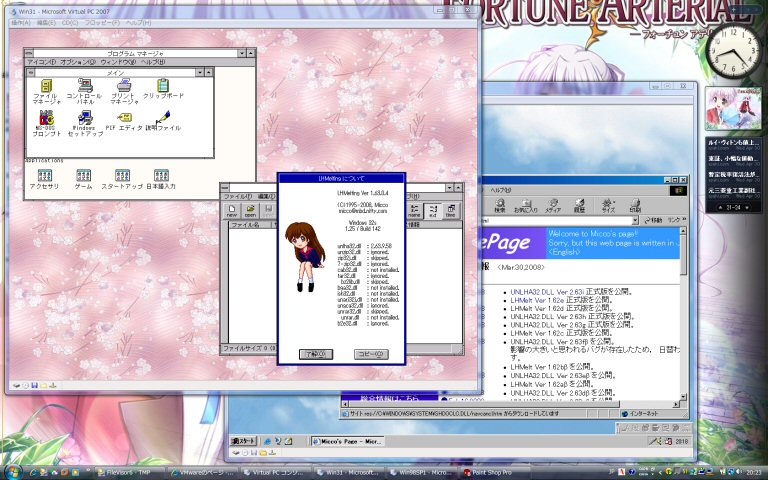
Task: Open the フロッピー menu of Virtual PC
Action: tap(102, 23)
